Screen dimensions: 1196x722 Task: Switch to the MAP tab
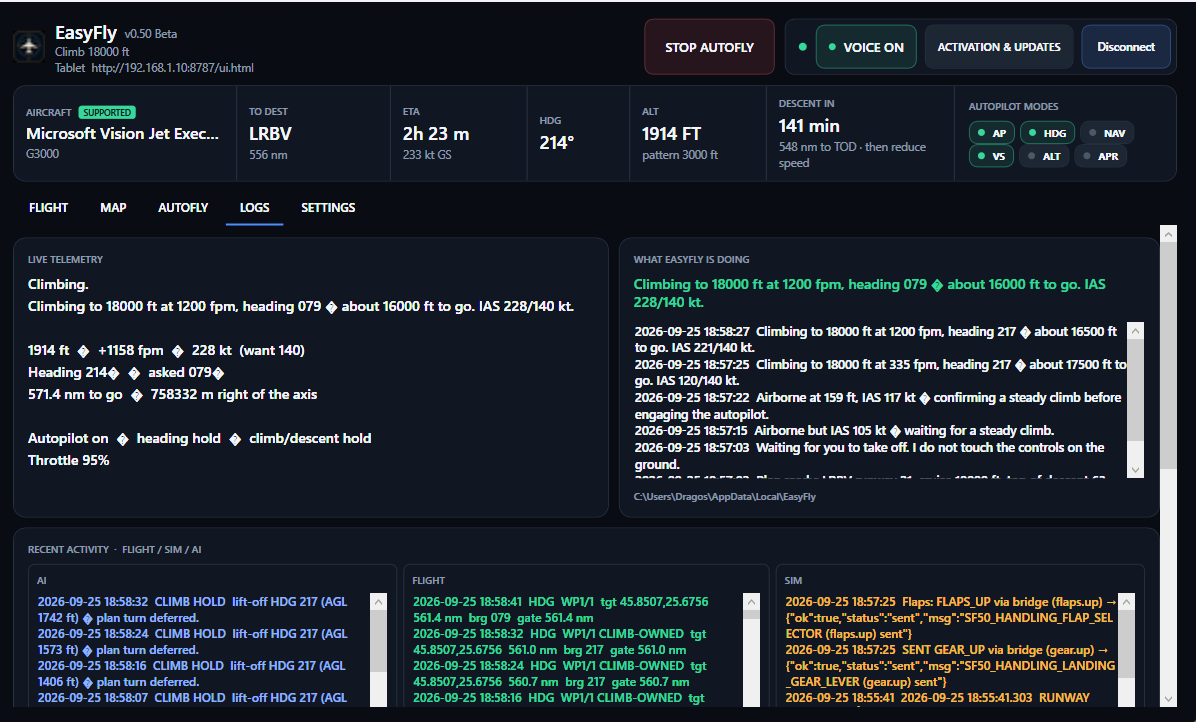coord(113,207)
